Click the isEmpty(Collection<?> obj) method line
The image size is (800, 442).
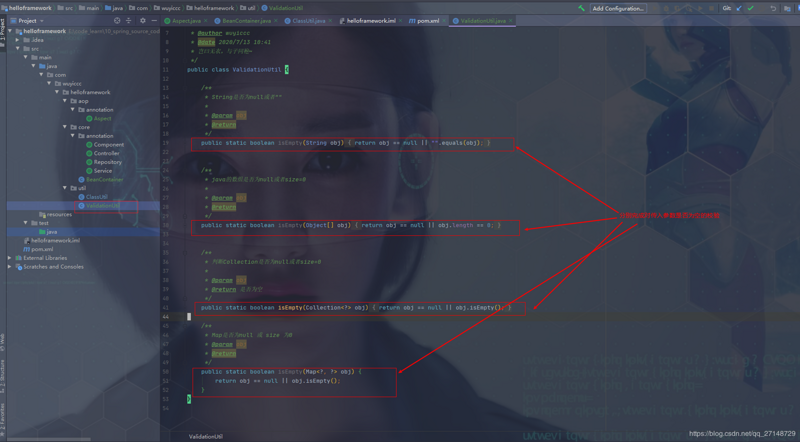tap(356, 308)
